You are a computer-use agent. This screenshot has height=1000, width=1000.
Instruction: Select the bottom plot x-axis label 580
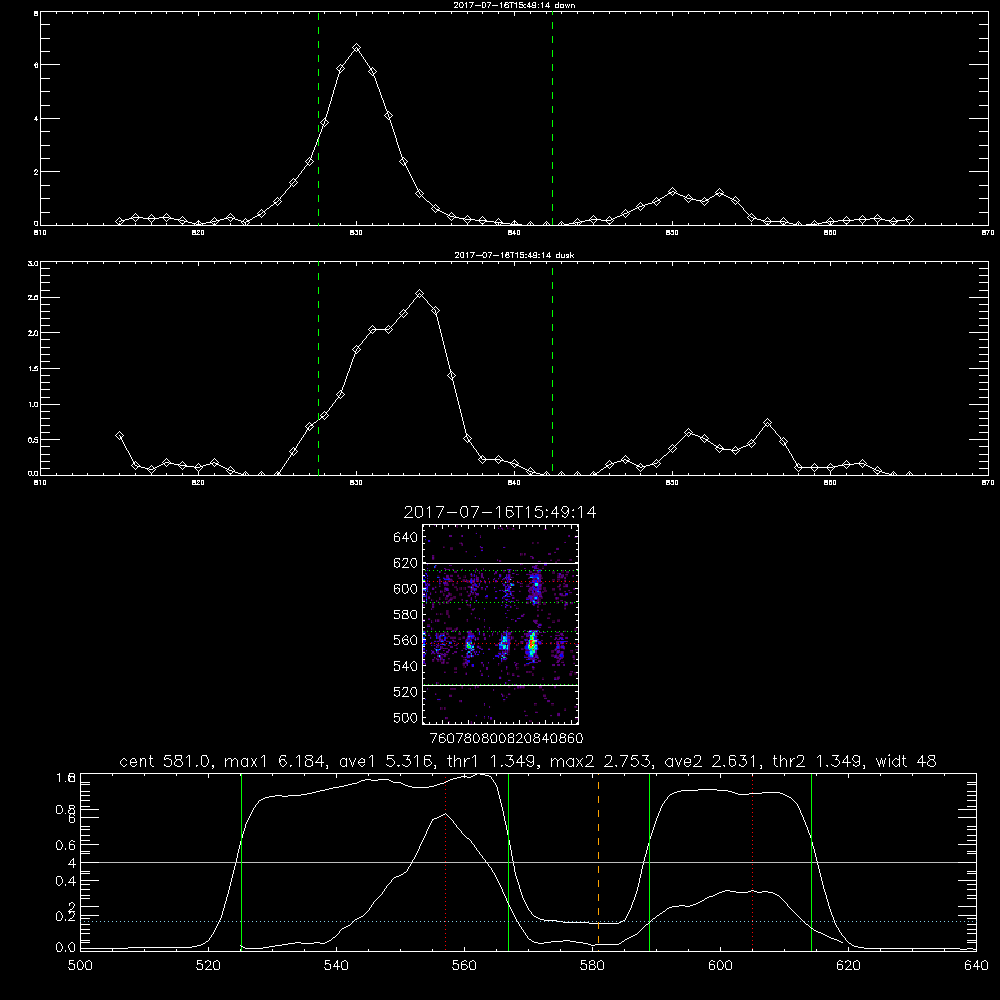(592, 966)
